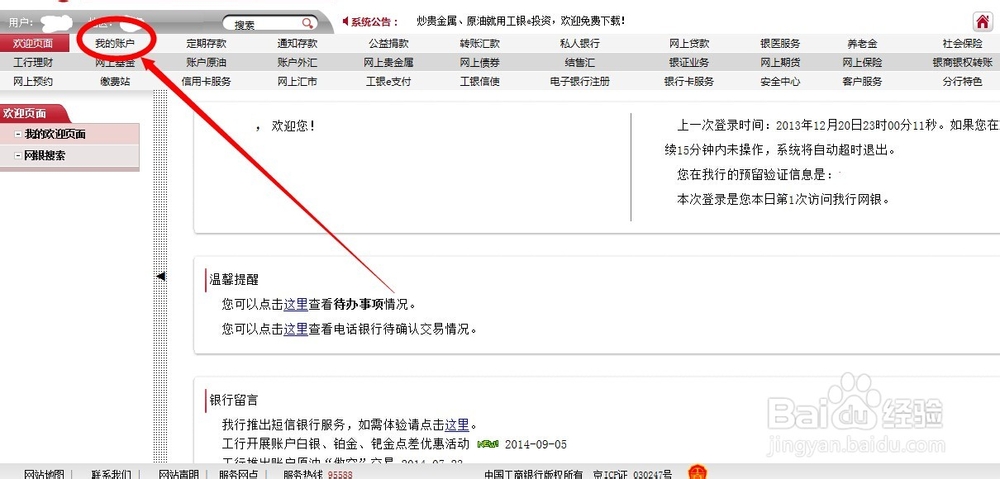Click the 系统公告 scrolling announcement text
This screenshot has width=1000, height=479.
click(x=520, y=21)
